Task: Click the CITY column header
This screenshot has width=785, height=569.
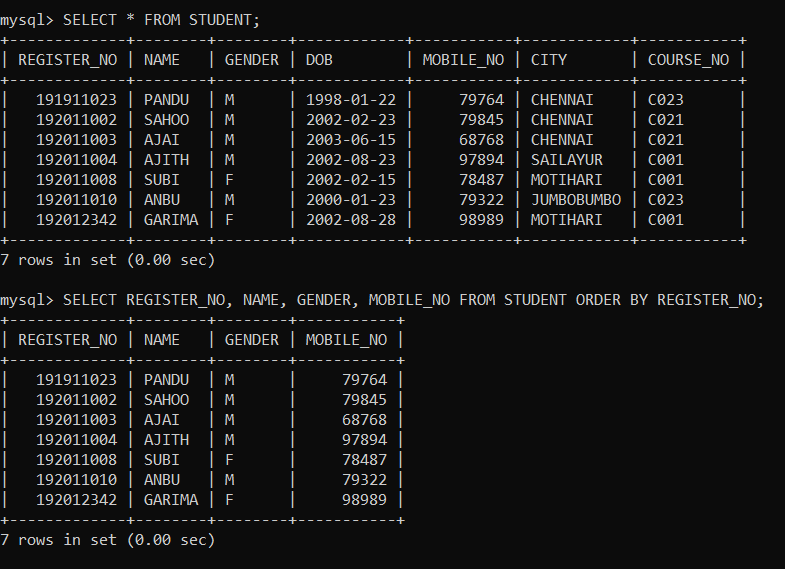Action: [549, 60]
